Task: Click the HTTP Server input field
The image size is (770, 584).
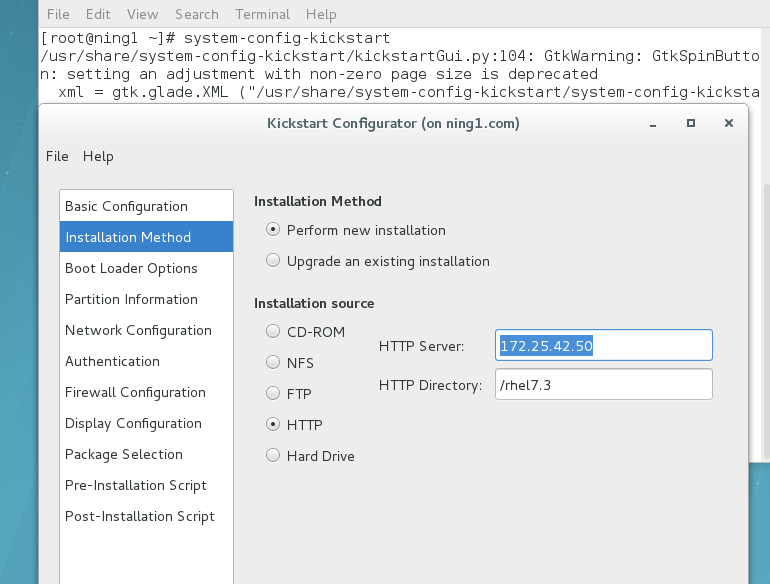Action: point(604,345)
